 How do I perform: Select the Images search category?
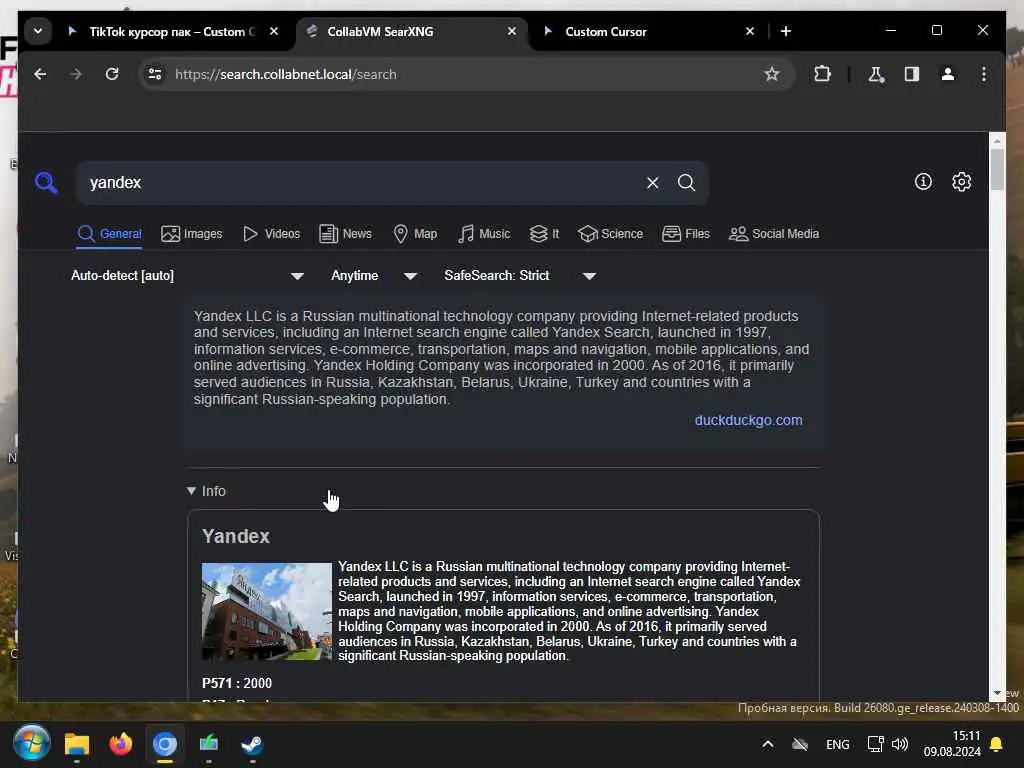[x=191, y=234]
